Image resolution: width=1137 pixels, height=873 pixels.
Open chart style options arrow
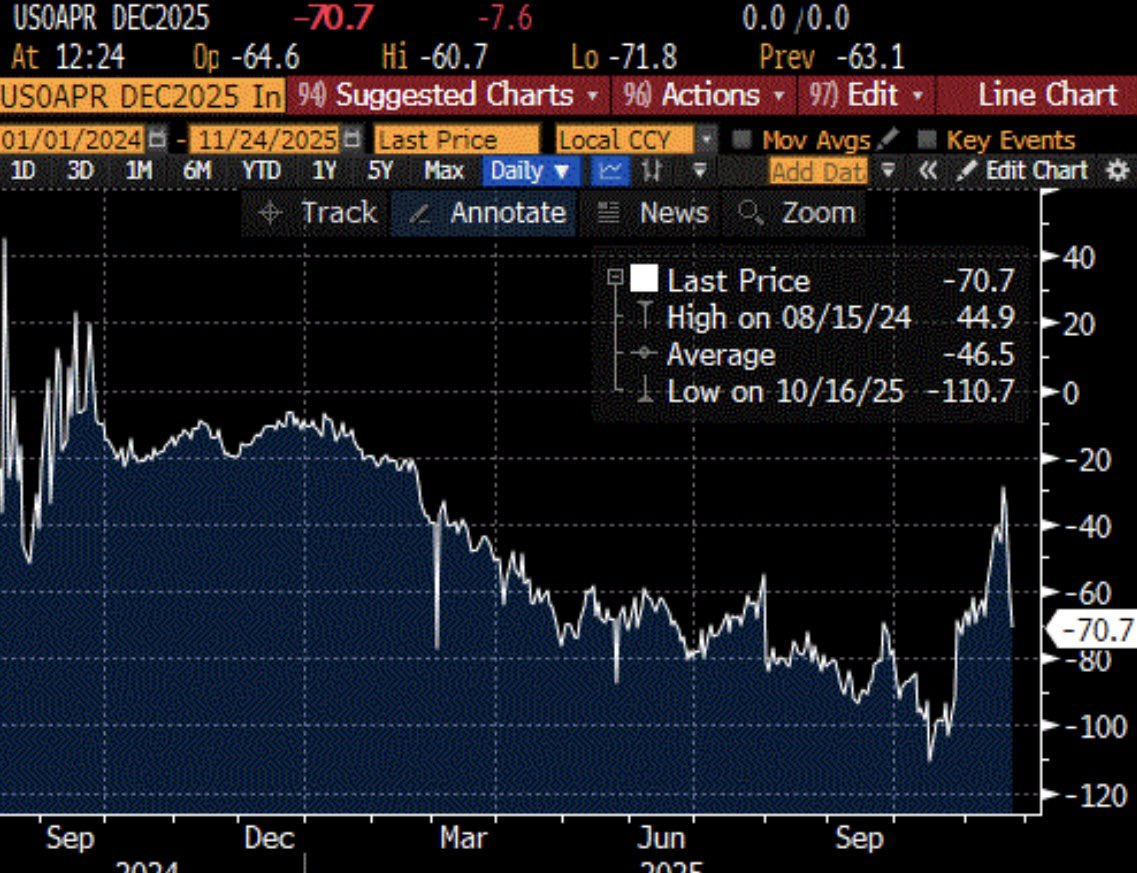tap(699, 171)
